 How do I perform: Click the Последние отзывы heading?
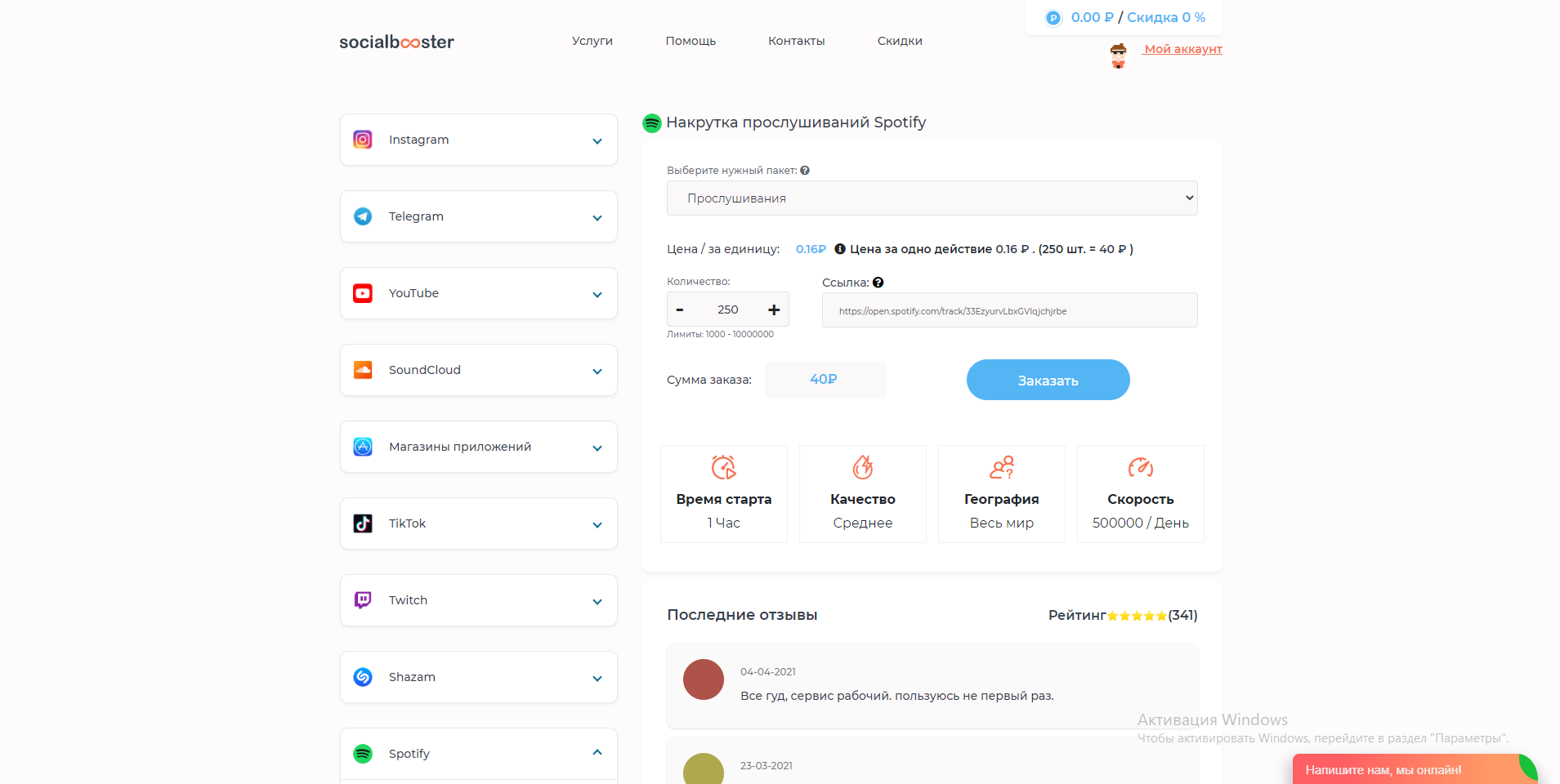pyautogui.click(x=742, y=615)
